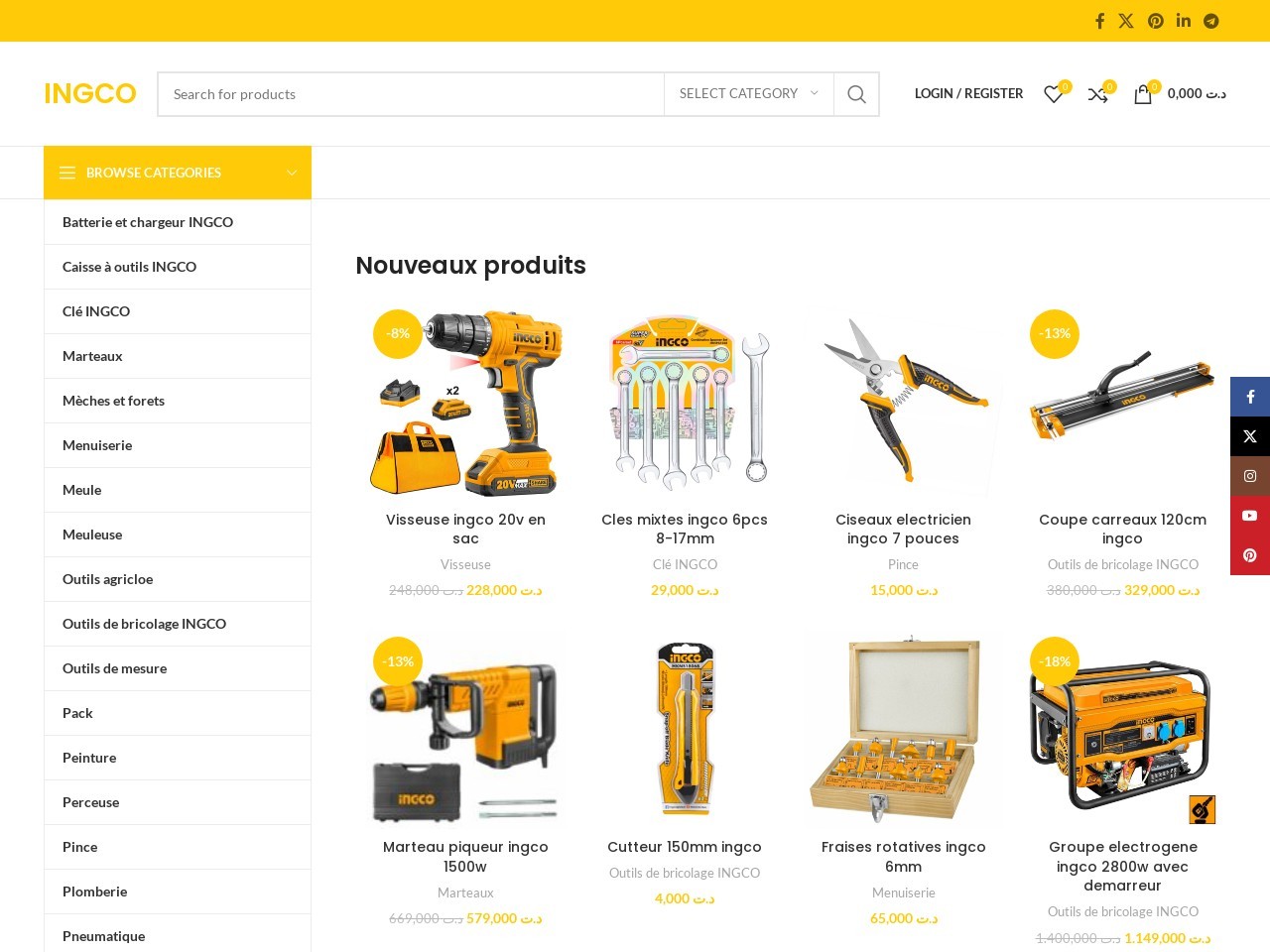The height and width of the screenshot is (952, 1270).
Task: Open the shopping cart icon
Action: point(1143,94)
